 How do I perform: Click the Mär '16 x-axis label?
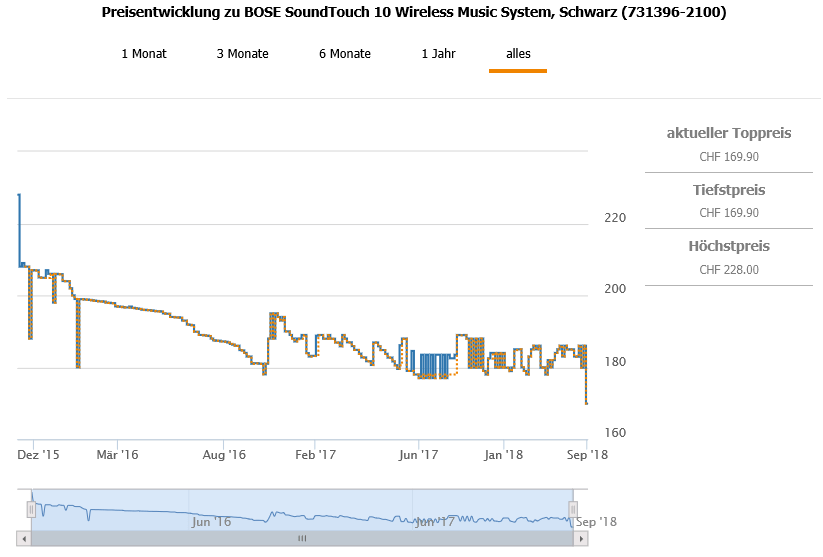click(117, 455)
